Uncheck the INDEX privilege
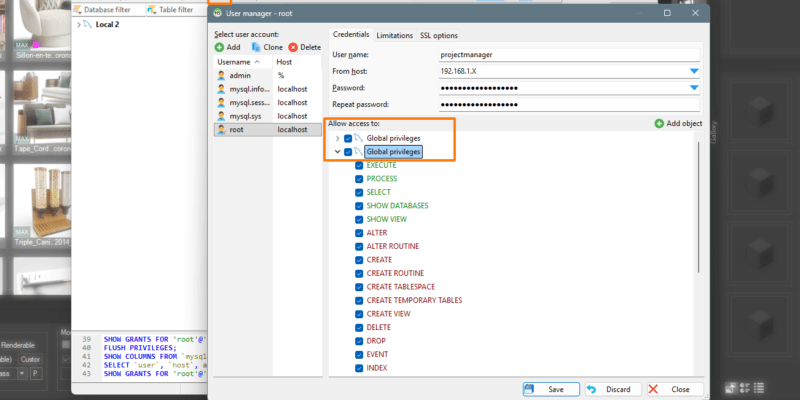Viewport: 800px width, 400px height. pos(359,368)
